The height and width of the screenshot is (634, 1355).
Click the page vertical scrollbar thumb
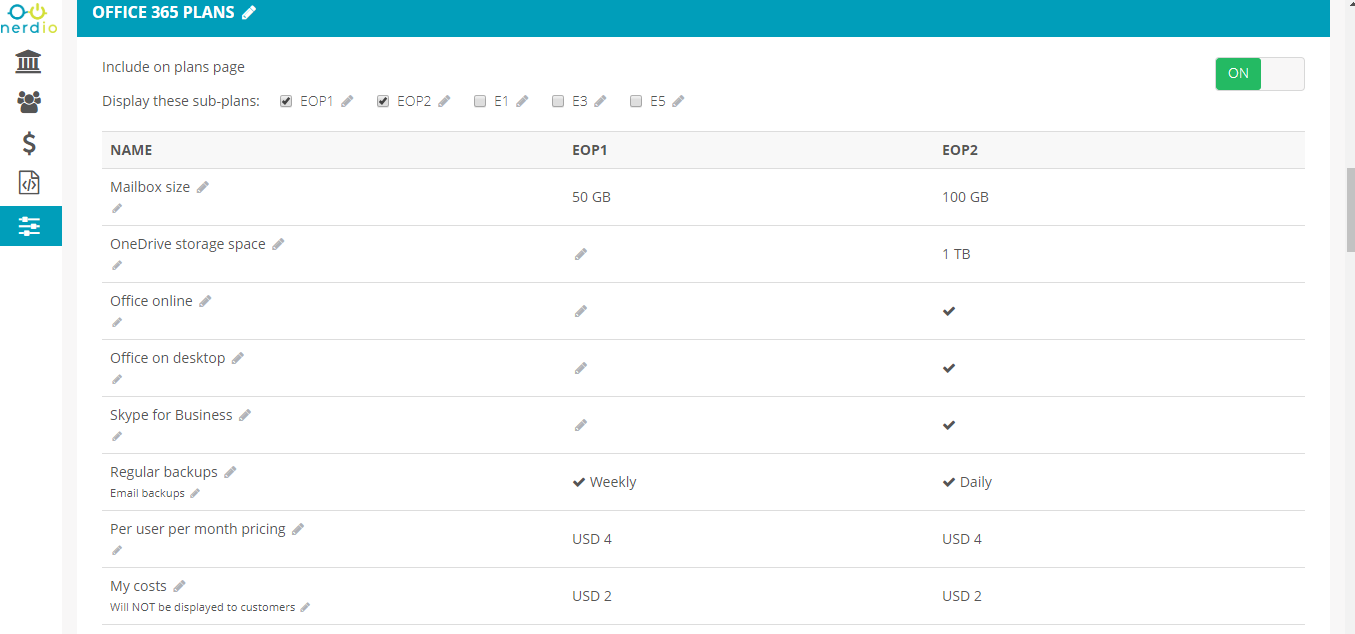[1350, 210]
